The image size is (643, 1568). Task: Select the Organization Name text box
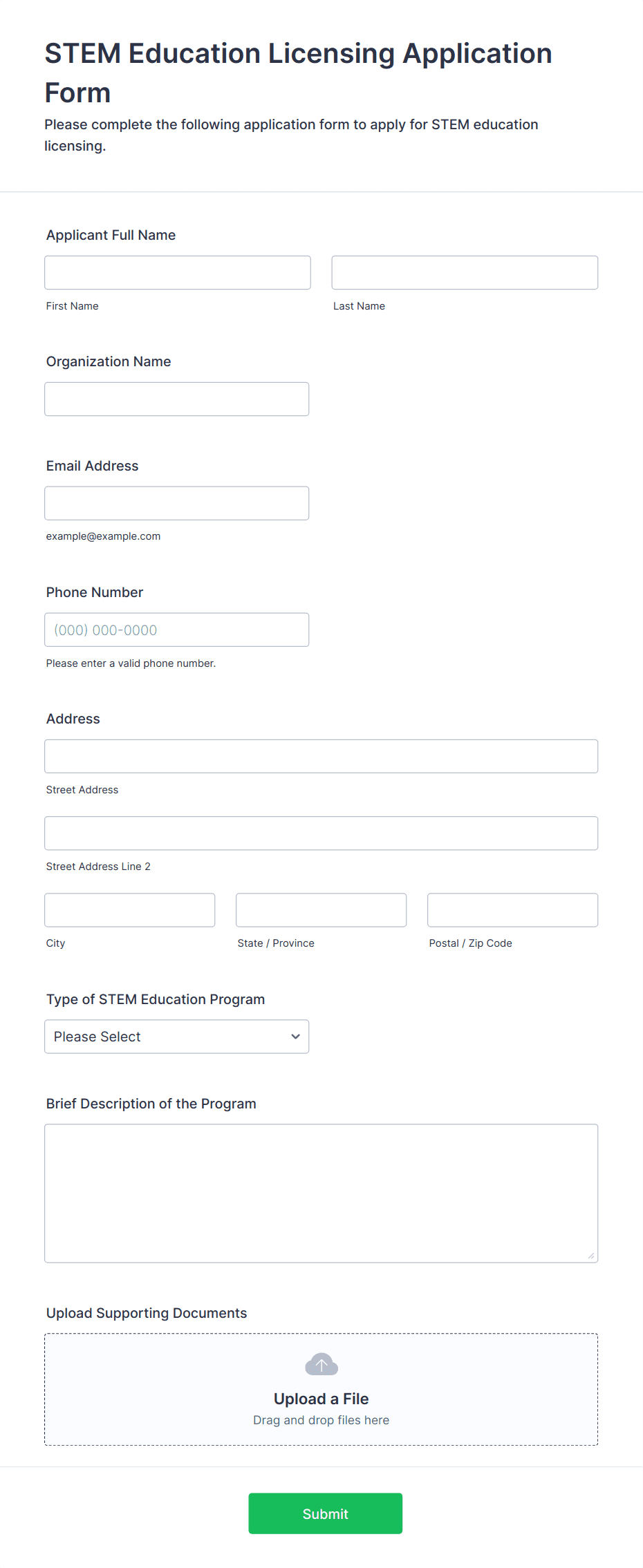[177, 399]
